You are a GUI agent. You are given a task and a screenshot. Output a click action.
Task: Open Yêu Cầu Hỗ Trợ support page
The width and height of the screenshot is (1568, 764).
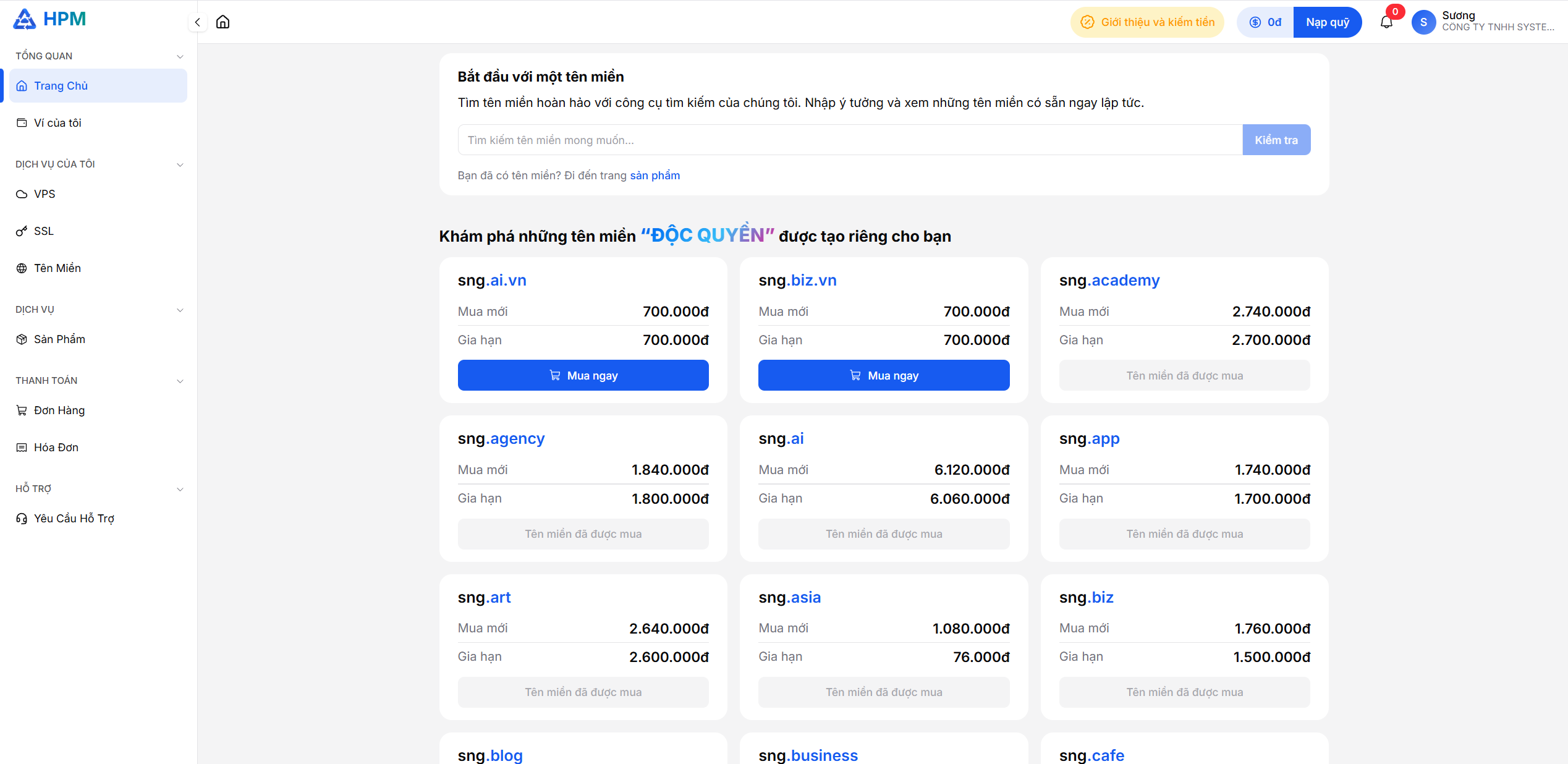pyautogui.click(x=74, y=519)
